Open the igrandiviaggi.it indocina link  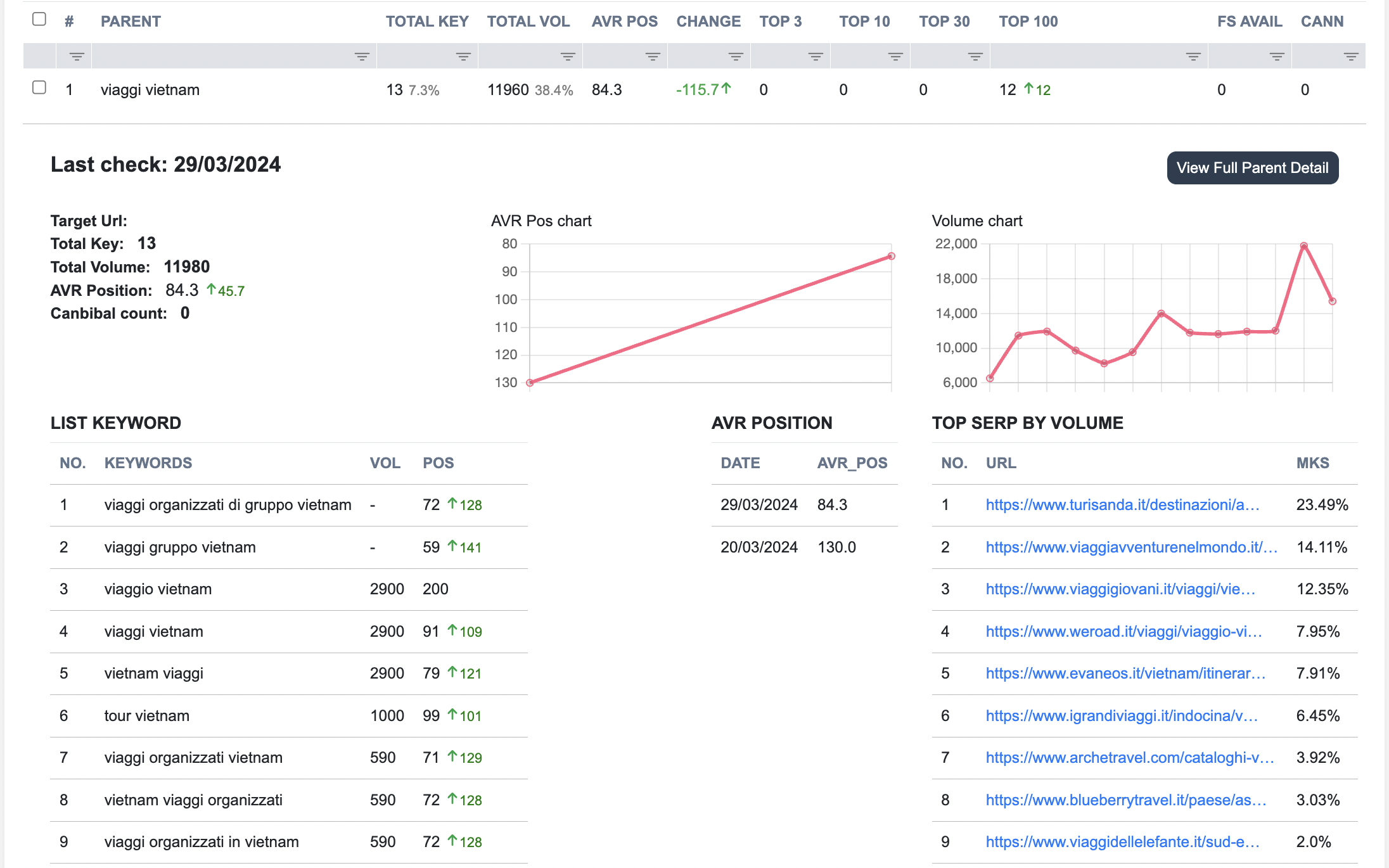pos(1122,716)
